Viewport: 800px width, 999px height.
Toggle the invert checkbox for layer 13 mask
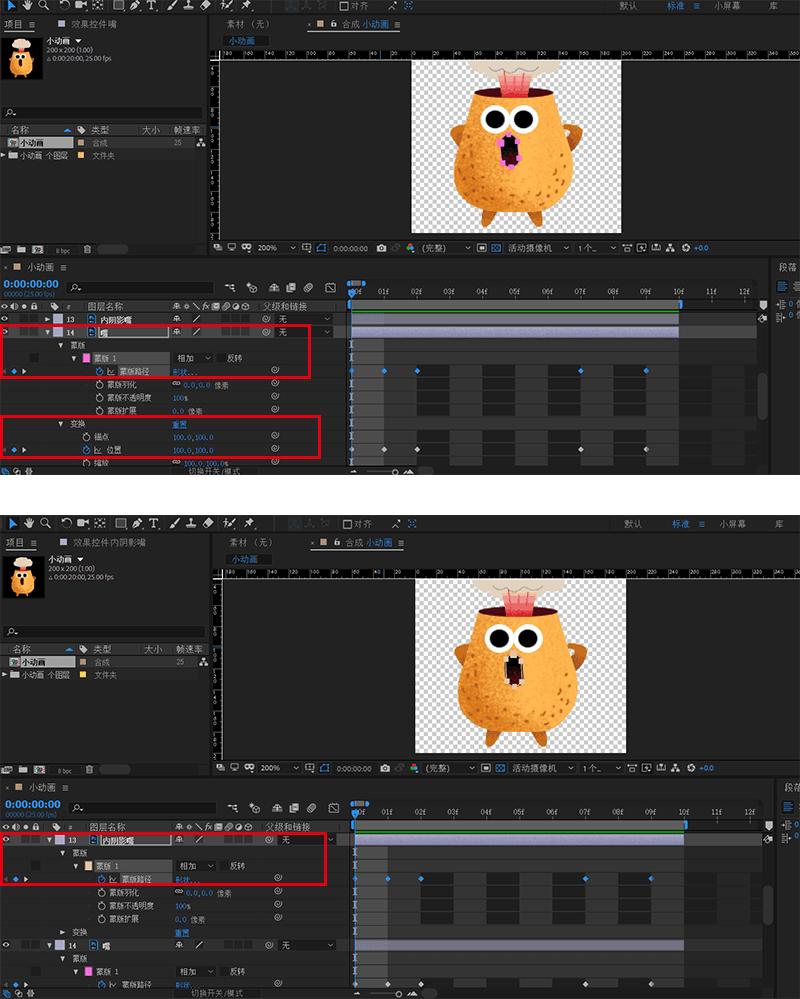tap(223, 866)
